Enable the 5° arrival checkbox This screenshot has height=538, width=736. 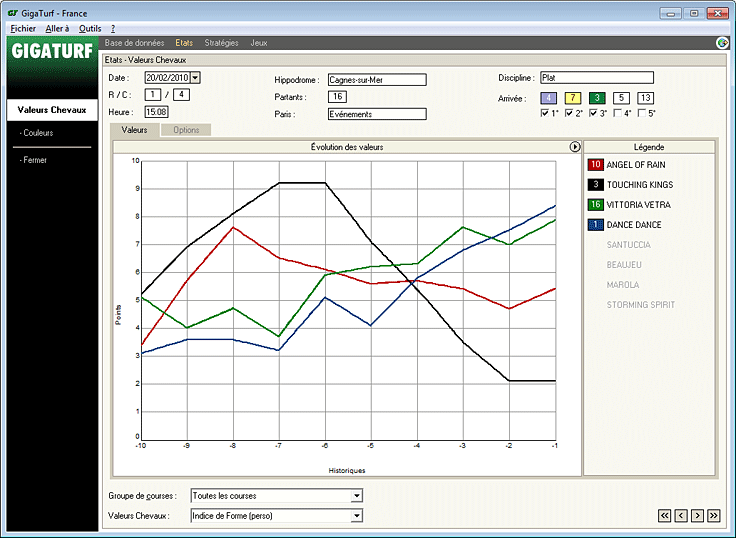[642, 113]
